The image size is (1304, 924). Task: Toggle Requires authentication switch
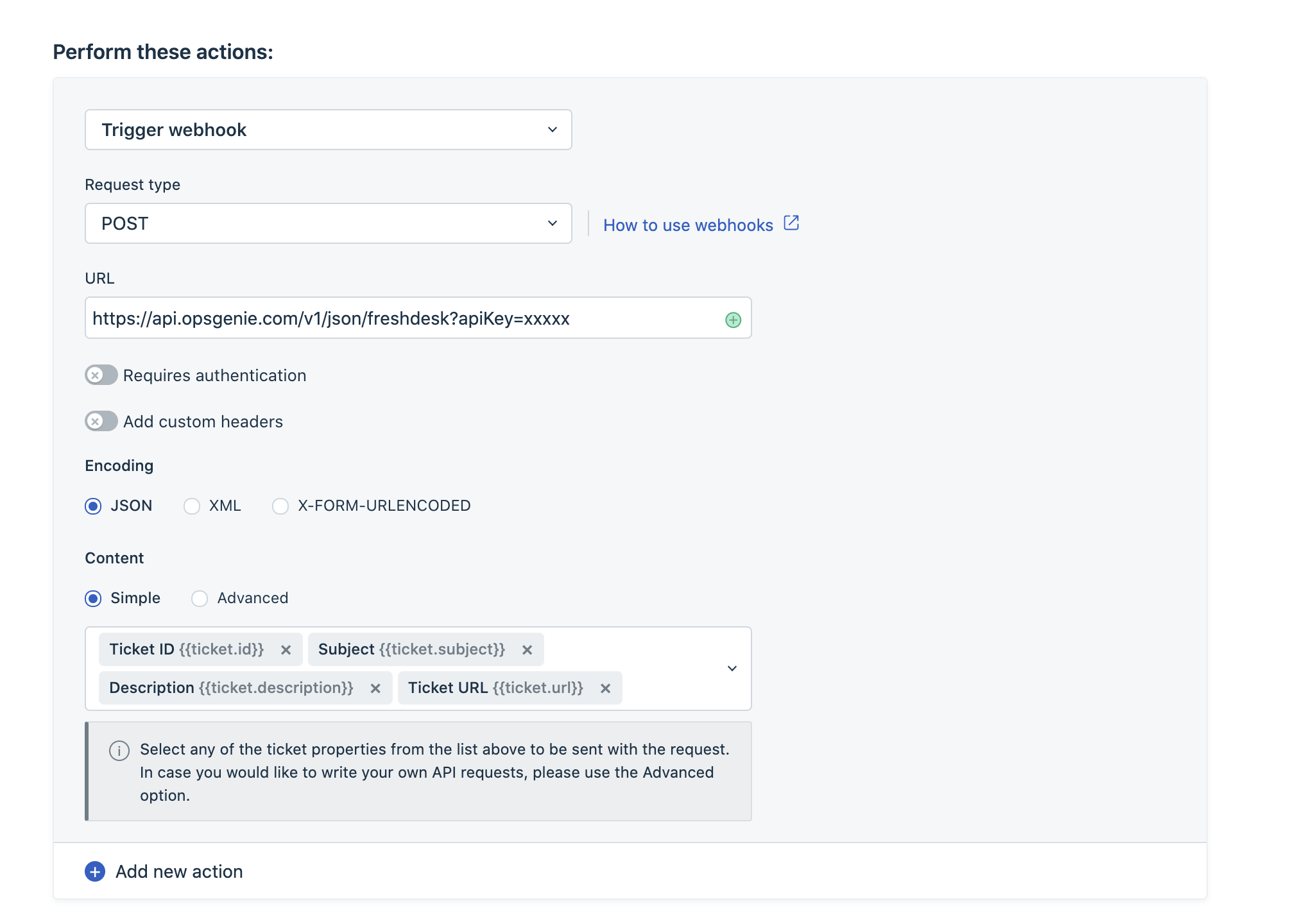[101, 375]
